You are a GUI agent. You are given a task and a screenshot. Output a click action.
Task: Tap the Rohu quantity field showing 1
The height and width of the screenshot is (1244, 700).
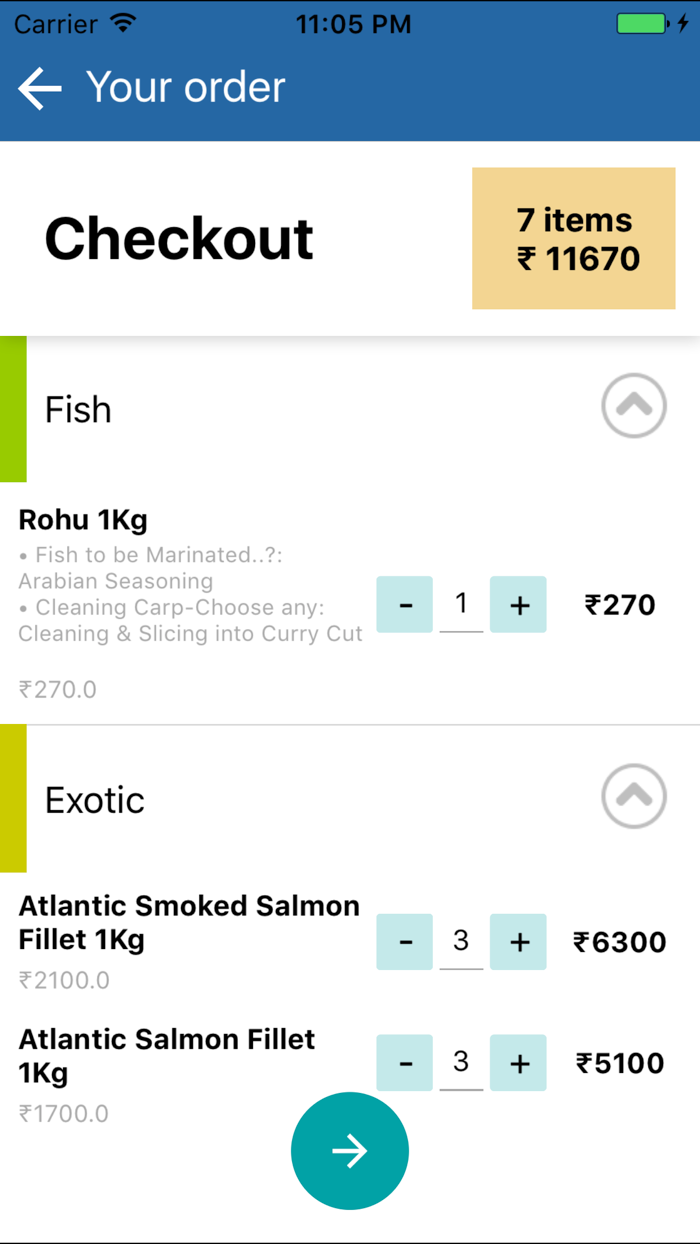pos(461,604)
